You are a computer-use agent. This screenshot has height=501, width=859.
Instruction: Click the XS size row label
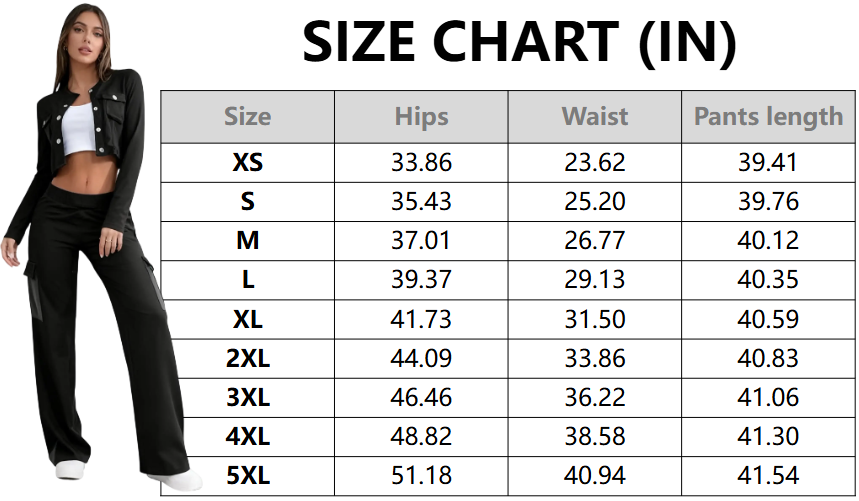[247, 162]
